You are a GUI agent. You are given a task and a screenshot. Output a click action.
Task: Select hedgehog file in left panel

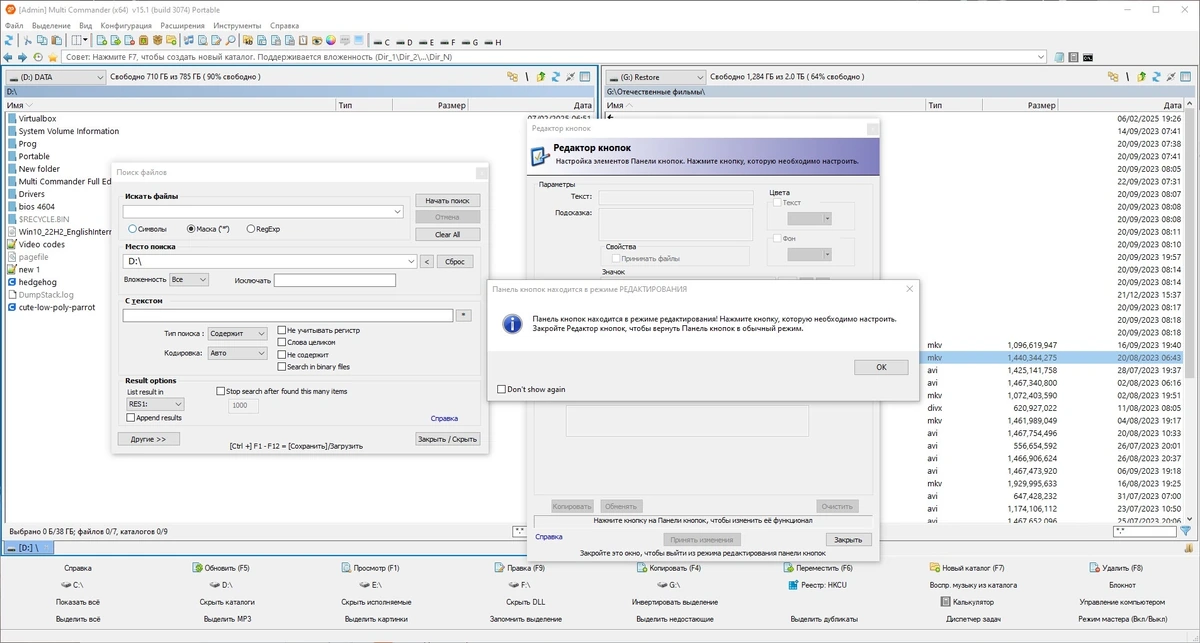click(36, 282)
